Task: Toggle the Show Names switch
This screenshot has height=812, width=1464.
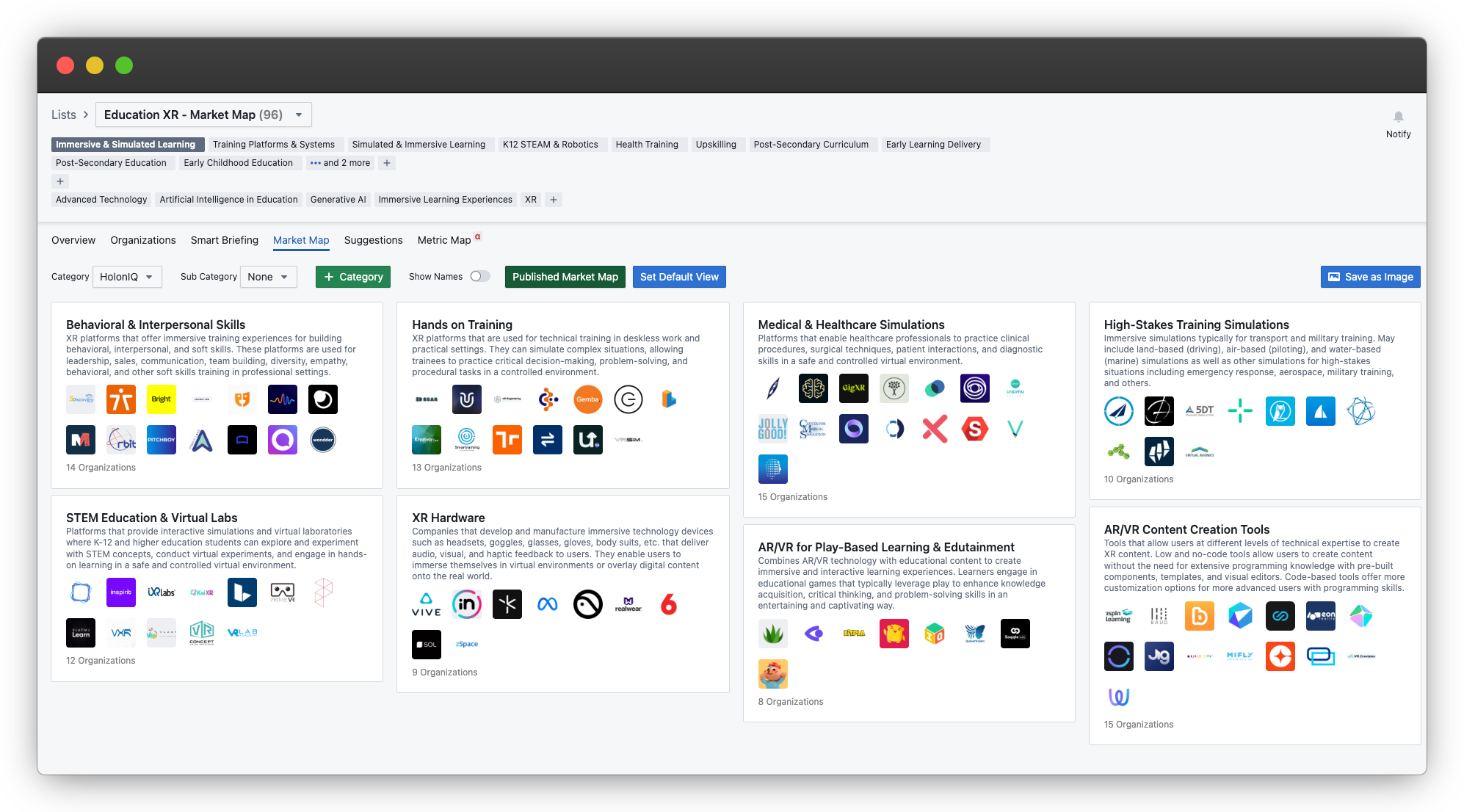Action: tap(480, 277)
